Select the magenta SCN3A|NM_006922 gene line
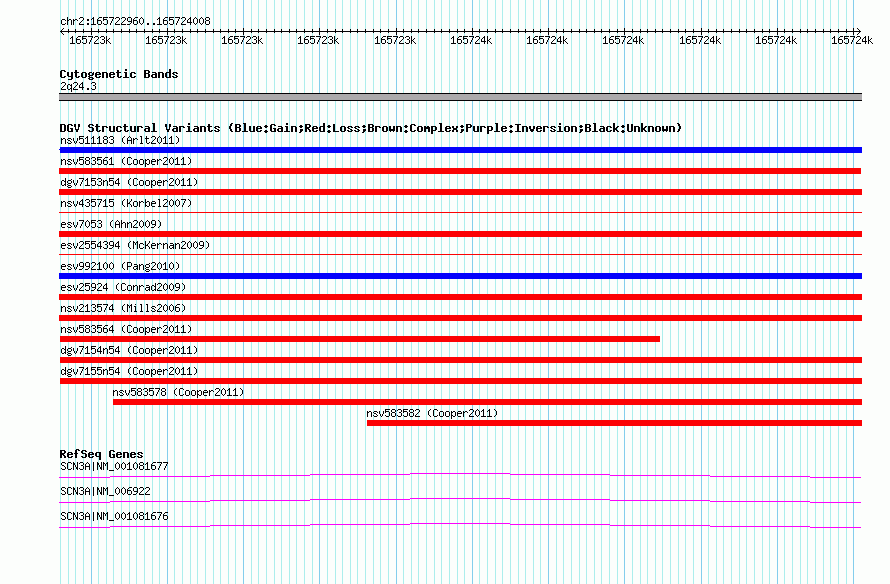 tap(460, 500)
